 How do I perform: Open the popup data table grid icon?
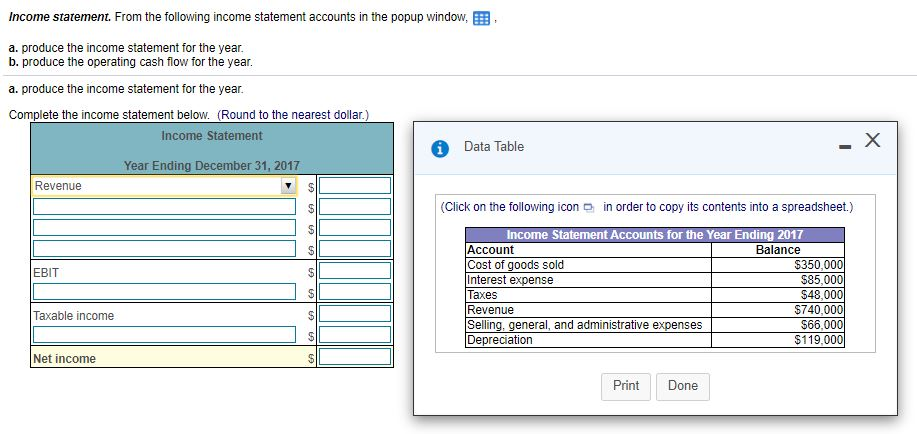click(481, 19)
